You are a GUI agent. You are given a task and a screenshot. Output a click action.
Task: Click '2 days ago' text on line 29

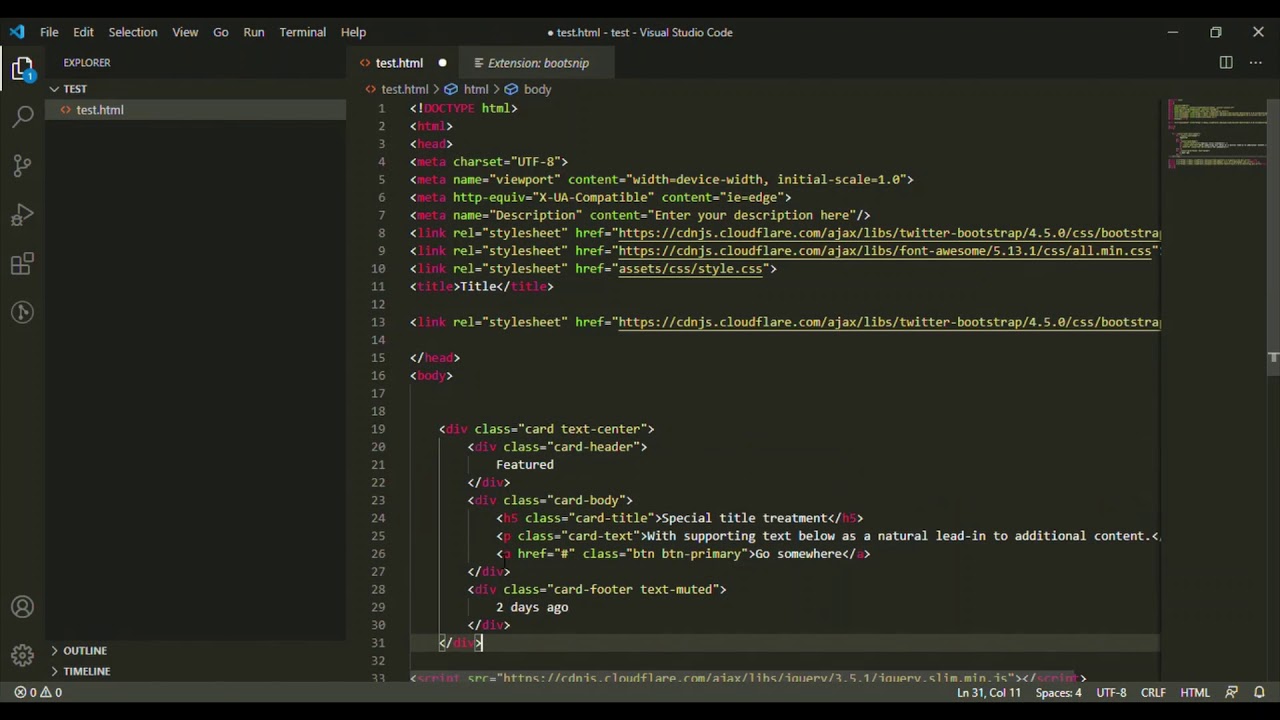[x=532, y=607]
